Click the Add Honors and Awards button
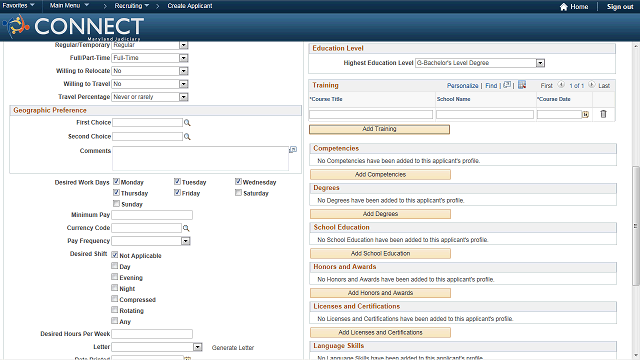640x360 pixels. pyautogui.click(x=380, y=293)
